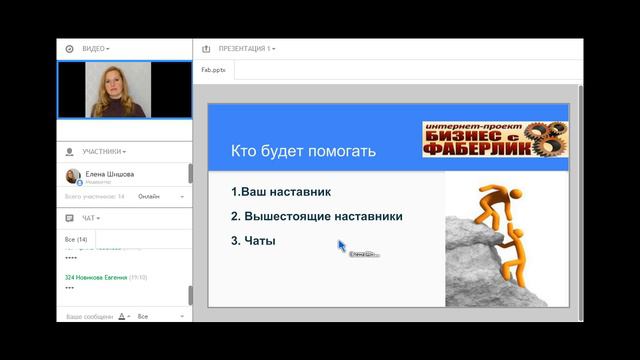The height and width of the screenshot is (360, 640).
Task: Select the Fab.pptx file tab
Action: (x=213, y=70)
